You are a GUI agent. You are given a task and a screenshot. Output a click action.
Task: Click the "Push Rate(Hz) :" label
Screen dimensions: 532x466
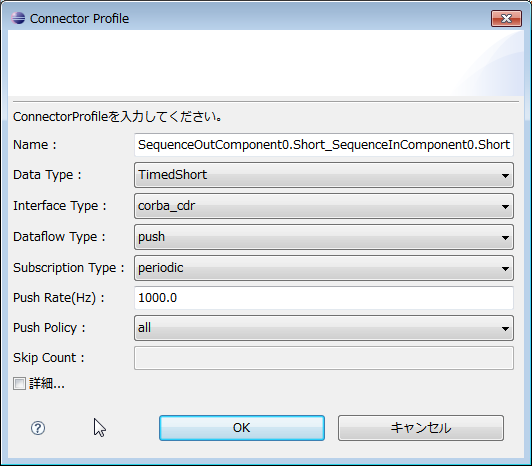[x=59, y=298]
